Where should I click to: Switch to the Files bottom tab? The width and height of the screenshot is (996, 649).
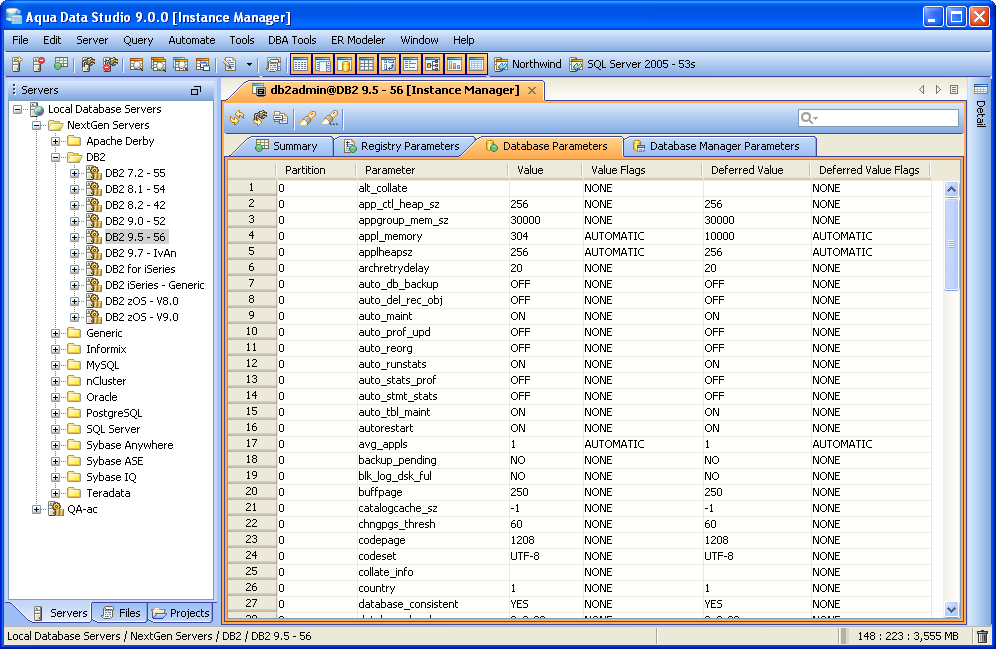tap(121, 613)
